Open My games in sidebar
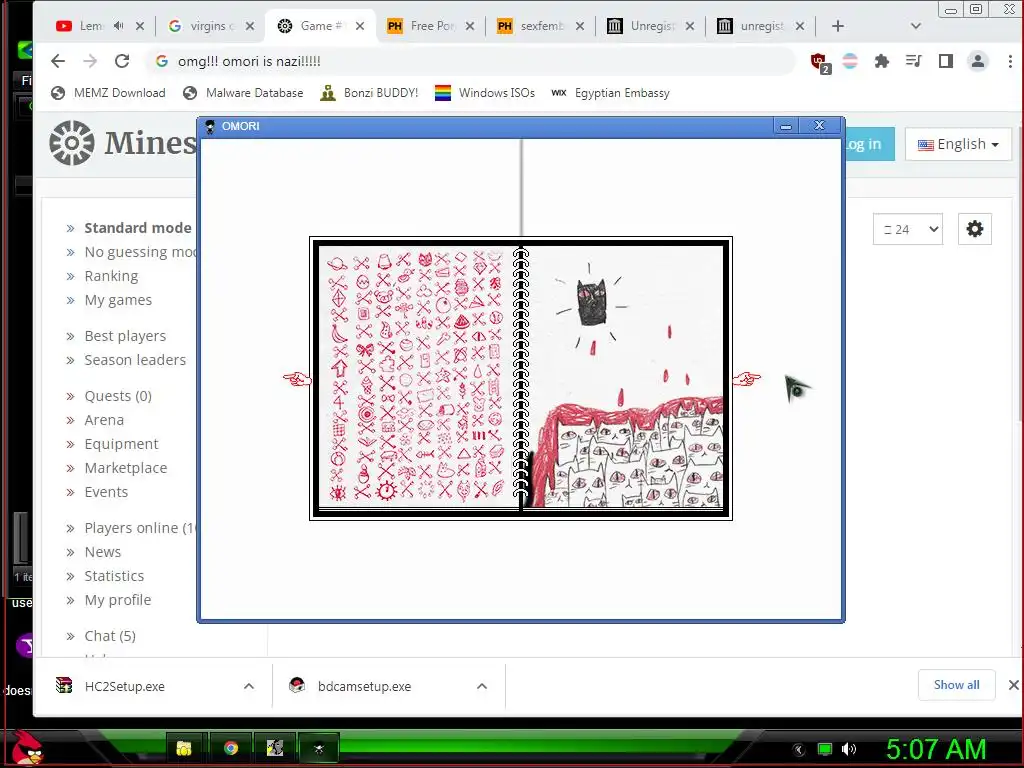This screenshot has height=768, width=1024. (x=118, y=300)
